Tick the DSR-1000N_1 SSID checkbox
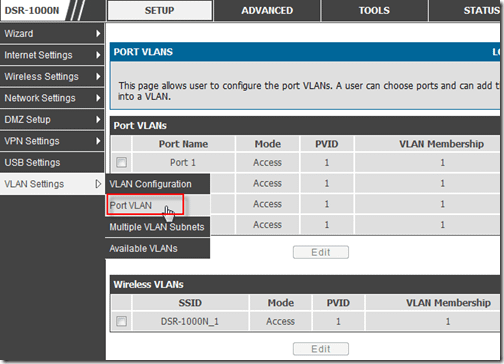This screenshot has width=504, height=364. point(121,321)
